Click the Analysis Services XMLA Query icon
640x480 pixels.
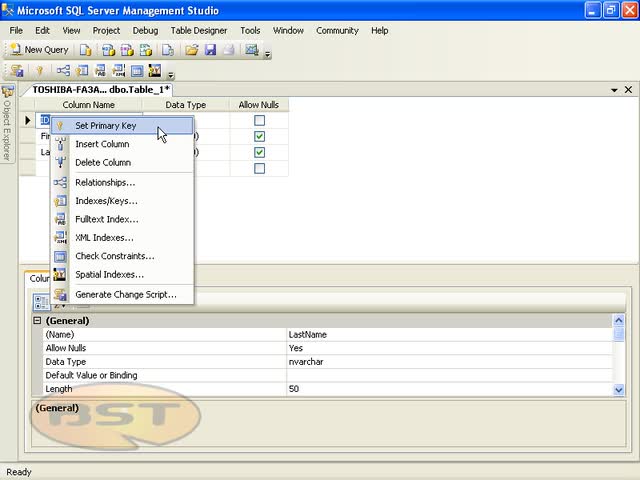(146, 50)
